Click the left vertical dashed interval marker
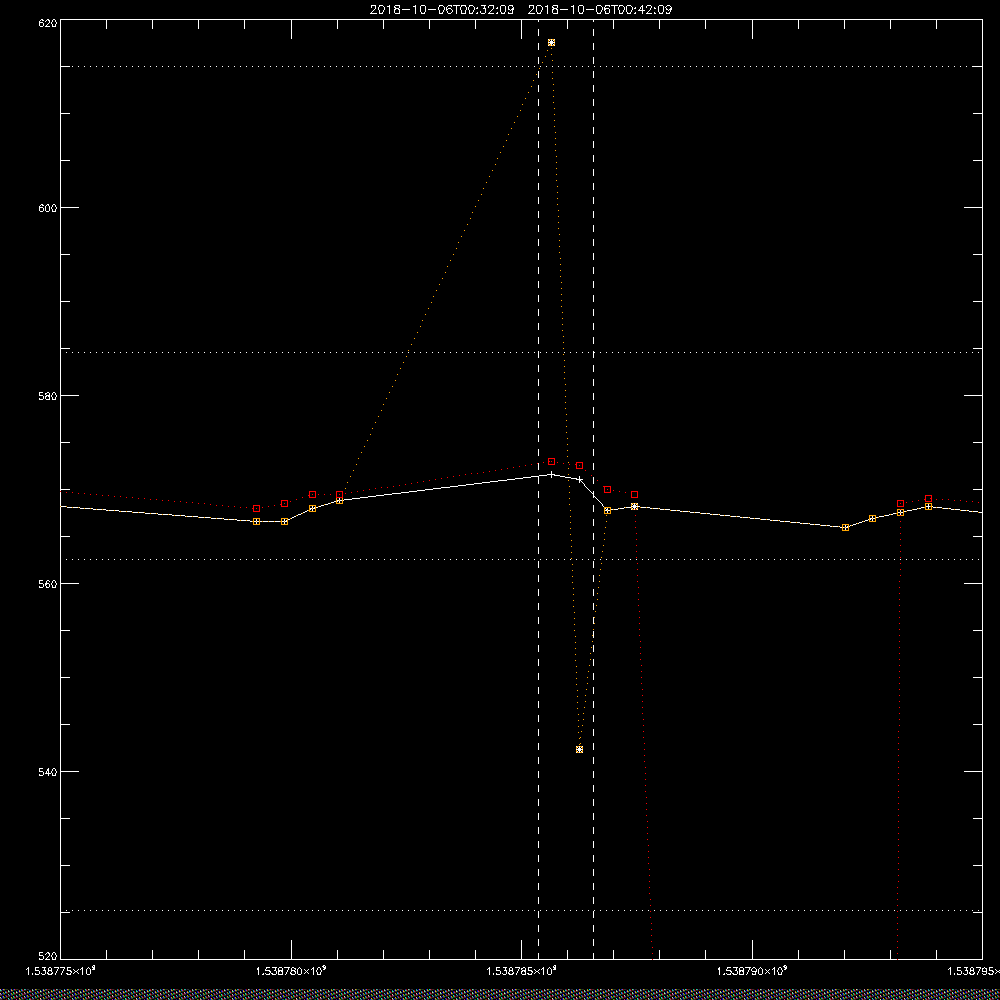 pyautogui.click(x=538, y=489)
